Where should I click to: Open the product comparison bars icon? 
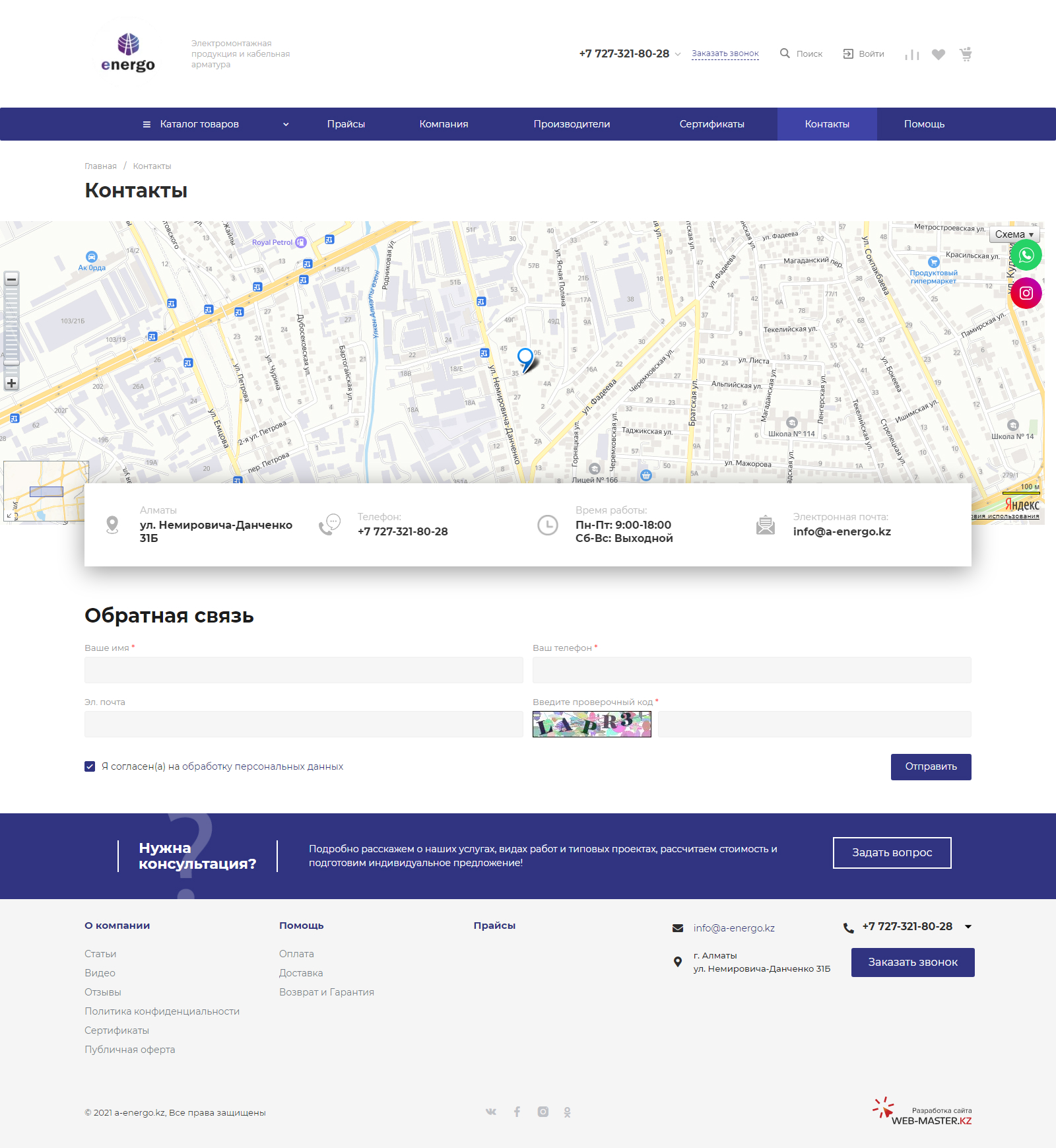[911, 55]
